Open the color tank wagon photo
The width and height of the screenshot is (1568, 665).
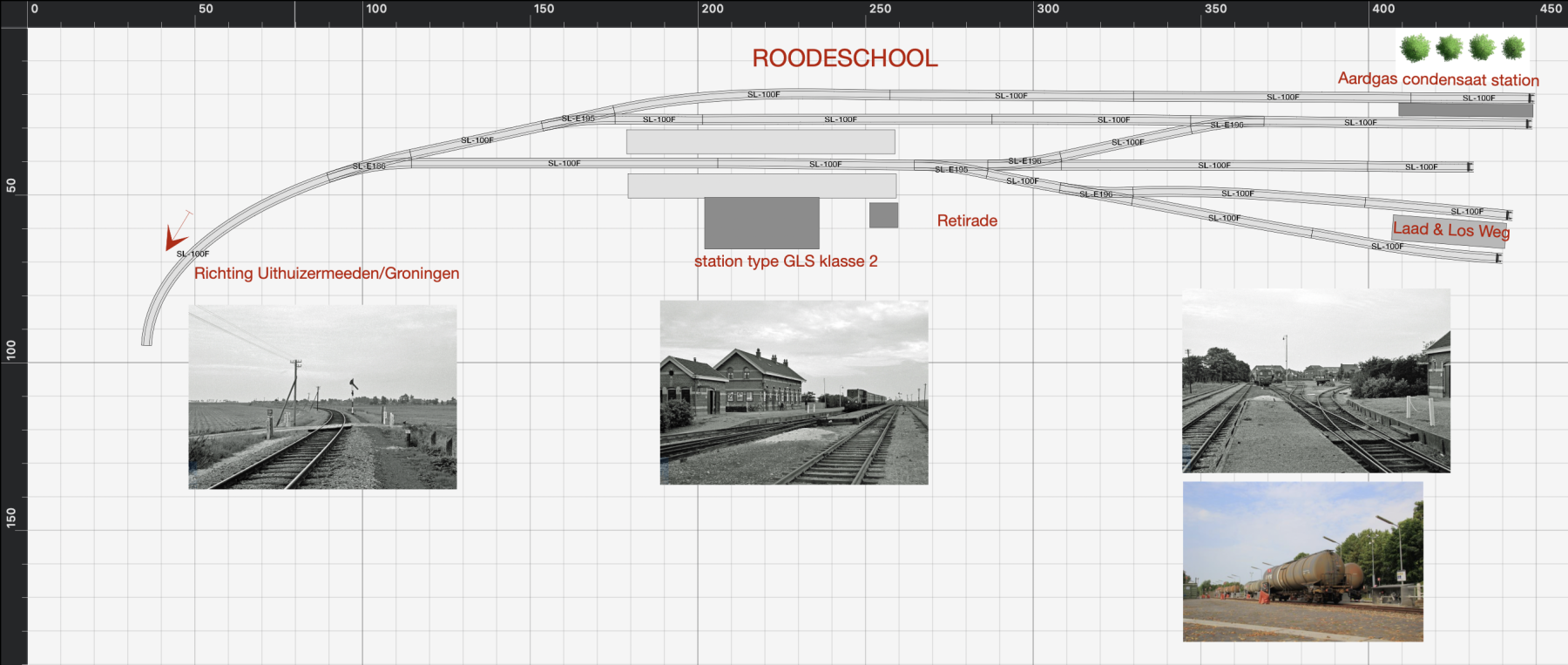1303,562
